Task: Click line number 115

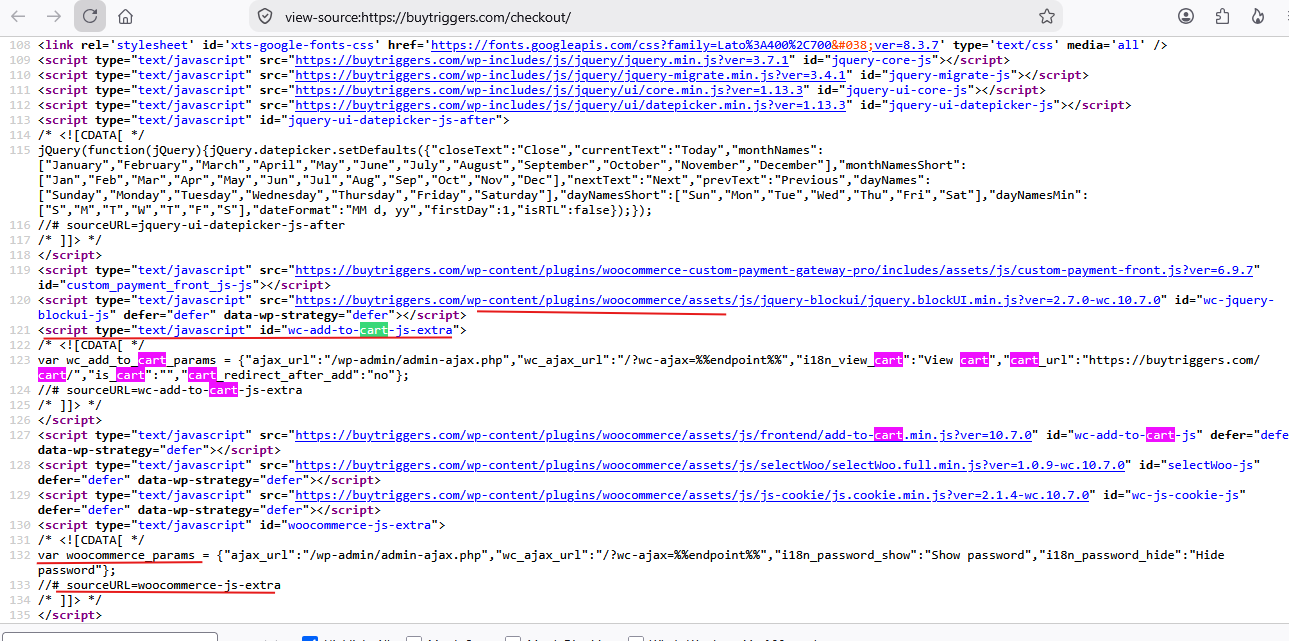Action: click(x=19, y=150)
